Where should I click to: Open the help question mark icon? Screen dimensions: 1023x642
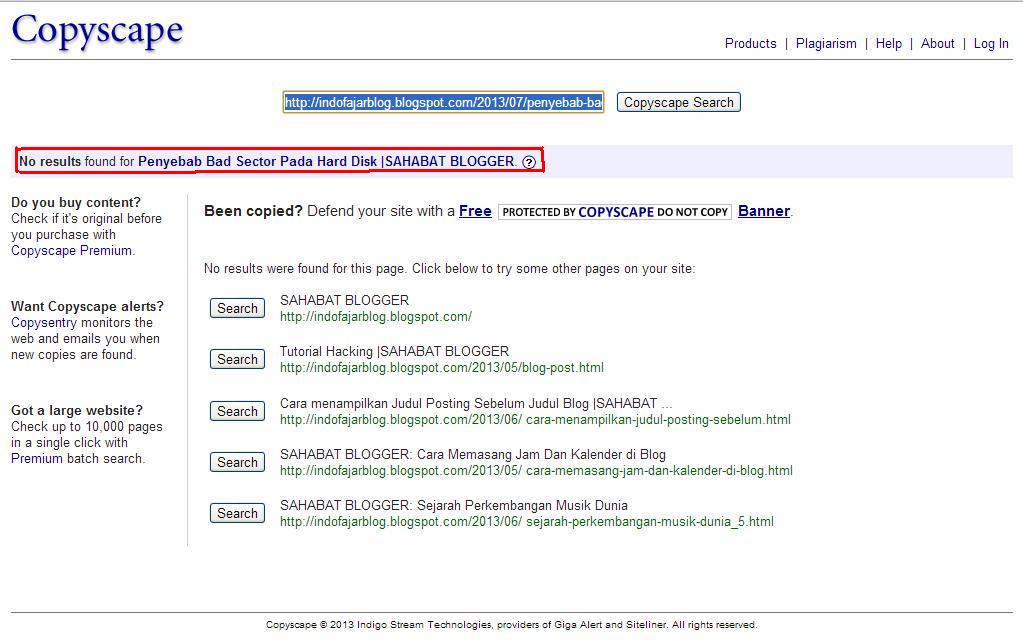pos(529,162)
